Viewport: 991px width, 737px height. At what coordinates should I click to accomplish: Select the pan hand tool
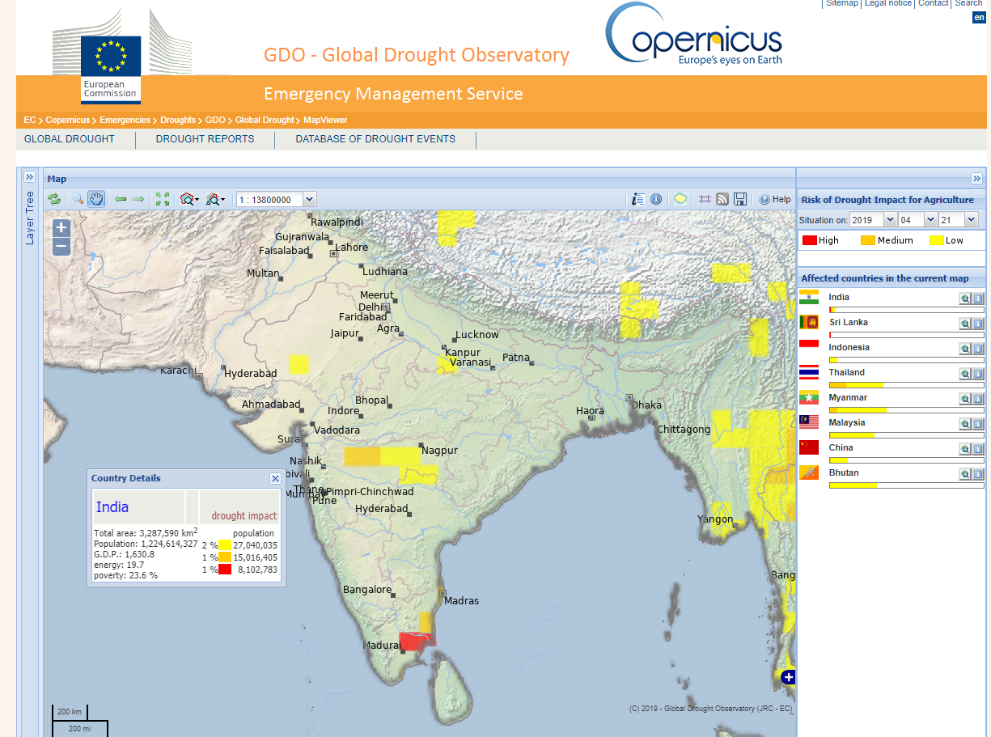click(96, 198)
